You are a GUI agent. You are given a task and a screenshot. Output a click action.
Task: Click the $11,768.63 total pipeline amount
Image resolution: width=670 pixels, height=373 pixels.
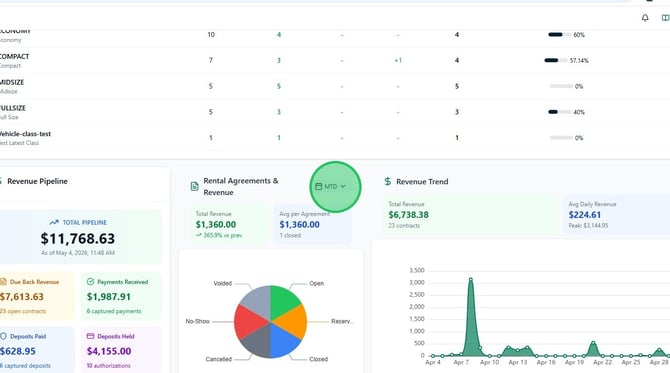point(78,238)
